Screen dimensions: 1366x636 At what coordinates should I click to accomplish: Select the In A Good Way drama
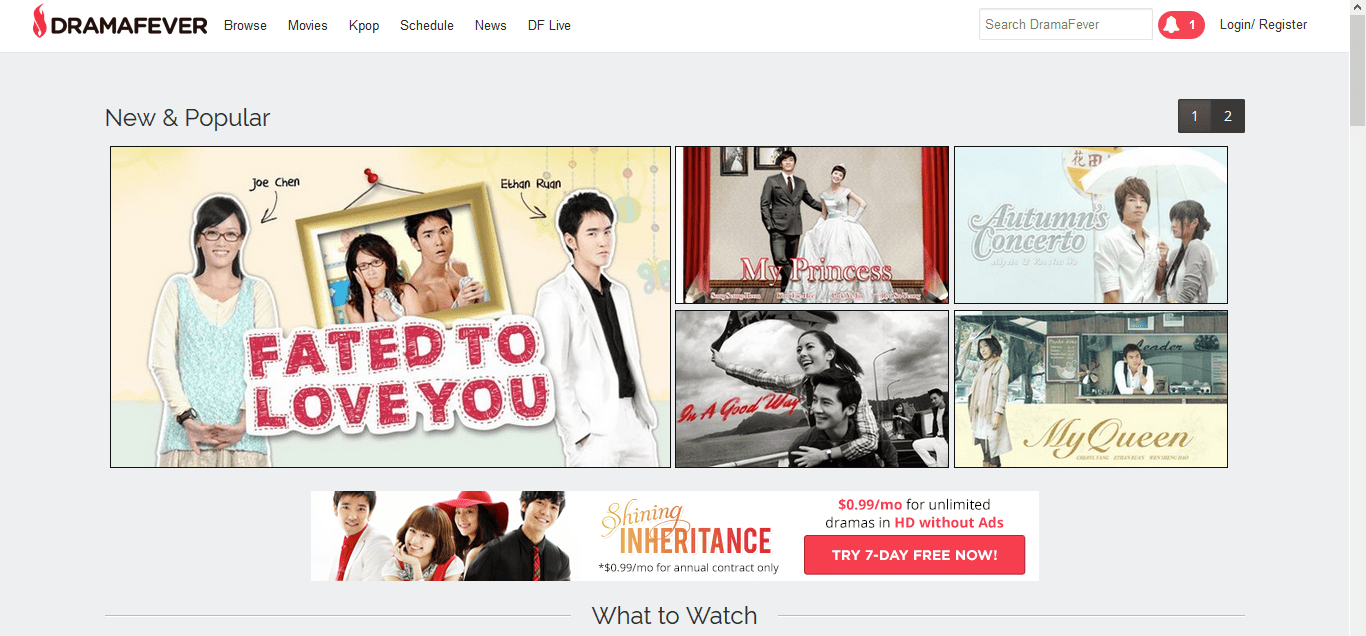pyautogui.click(x=811, y=388)
